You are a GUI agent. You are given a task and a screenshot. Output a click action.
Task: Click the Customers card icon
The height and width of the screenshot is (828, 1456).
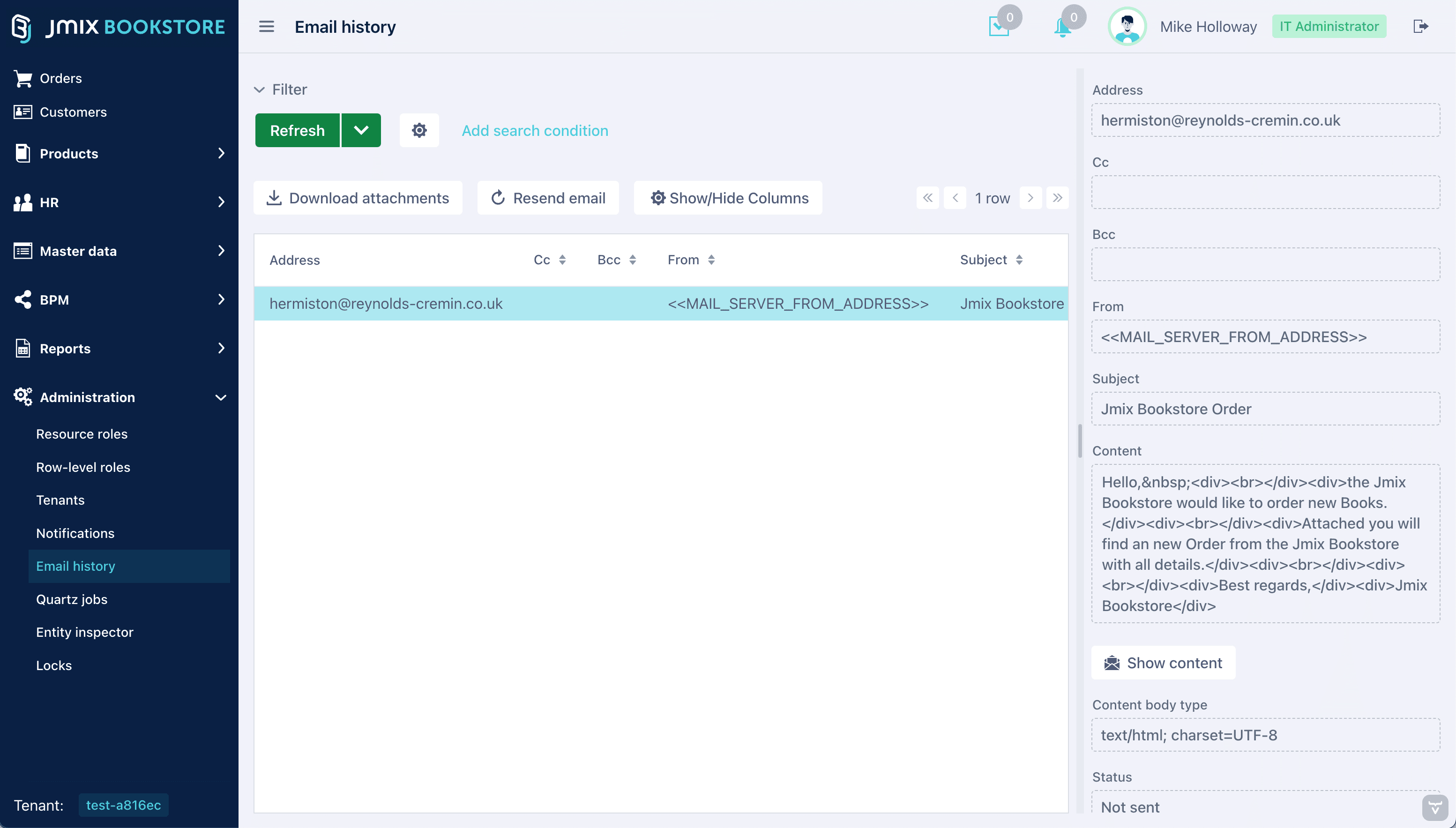coord(23,112)
